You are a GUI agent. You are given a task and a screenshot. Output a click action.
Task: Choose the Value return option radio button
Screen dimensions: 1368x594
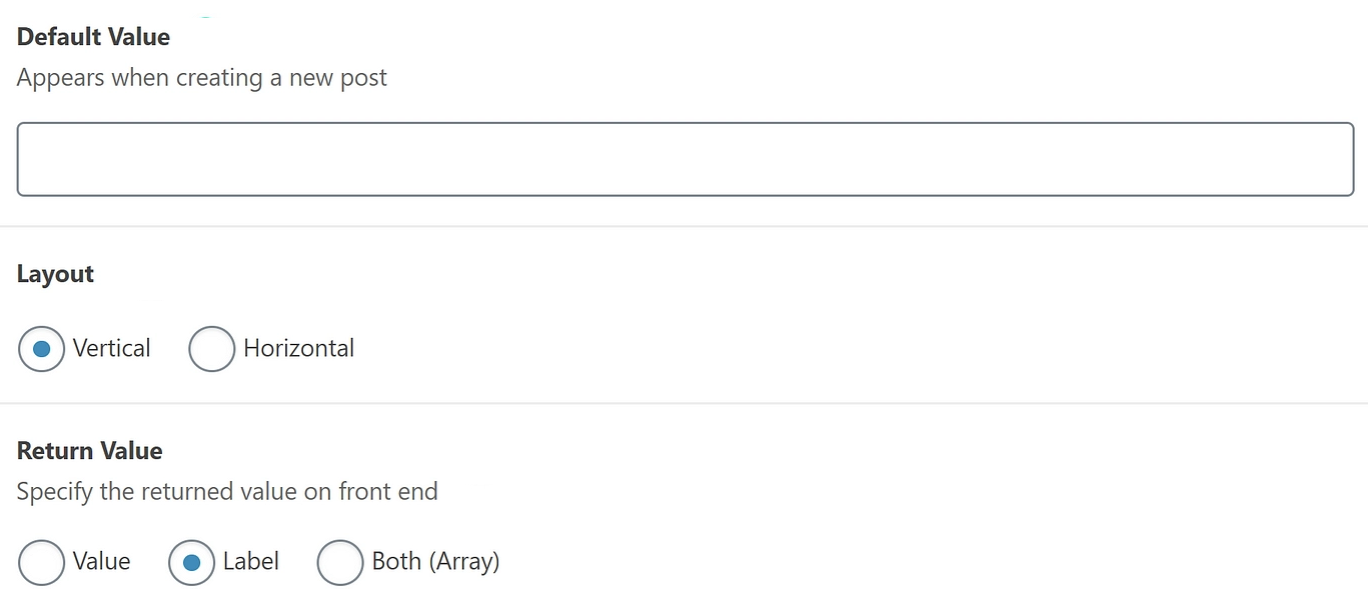point(42,562)
